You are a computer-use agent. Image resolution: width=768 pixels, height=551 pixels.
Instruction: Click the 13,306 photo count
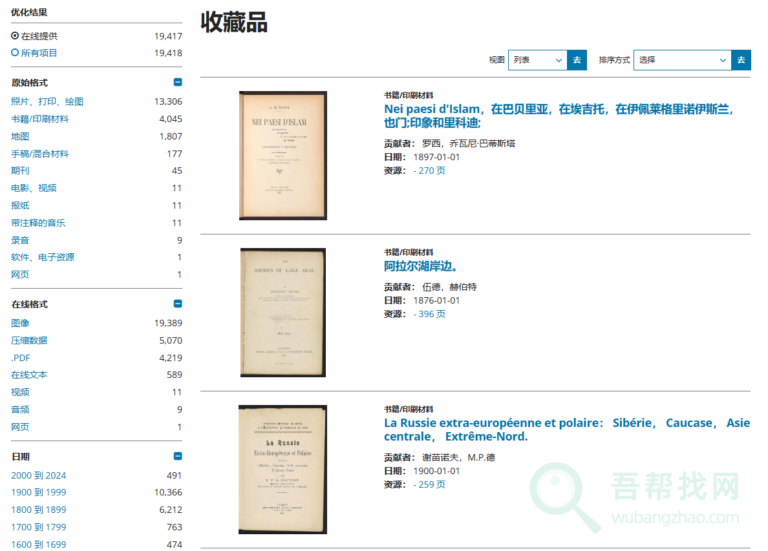coord(168,101)
